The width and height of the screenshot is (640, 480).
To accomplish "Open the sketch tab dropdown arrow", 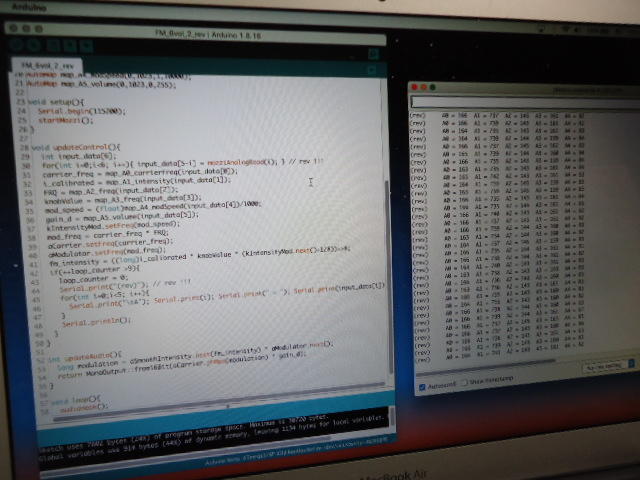I will (x=372, y=70).
